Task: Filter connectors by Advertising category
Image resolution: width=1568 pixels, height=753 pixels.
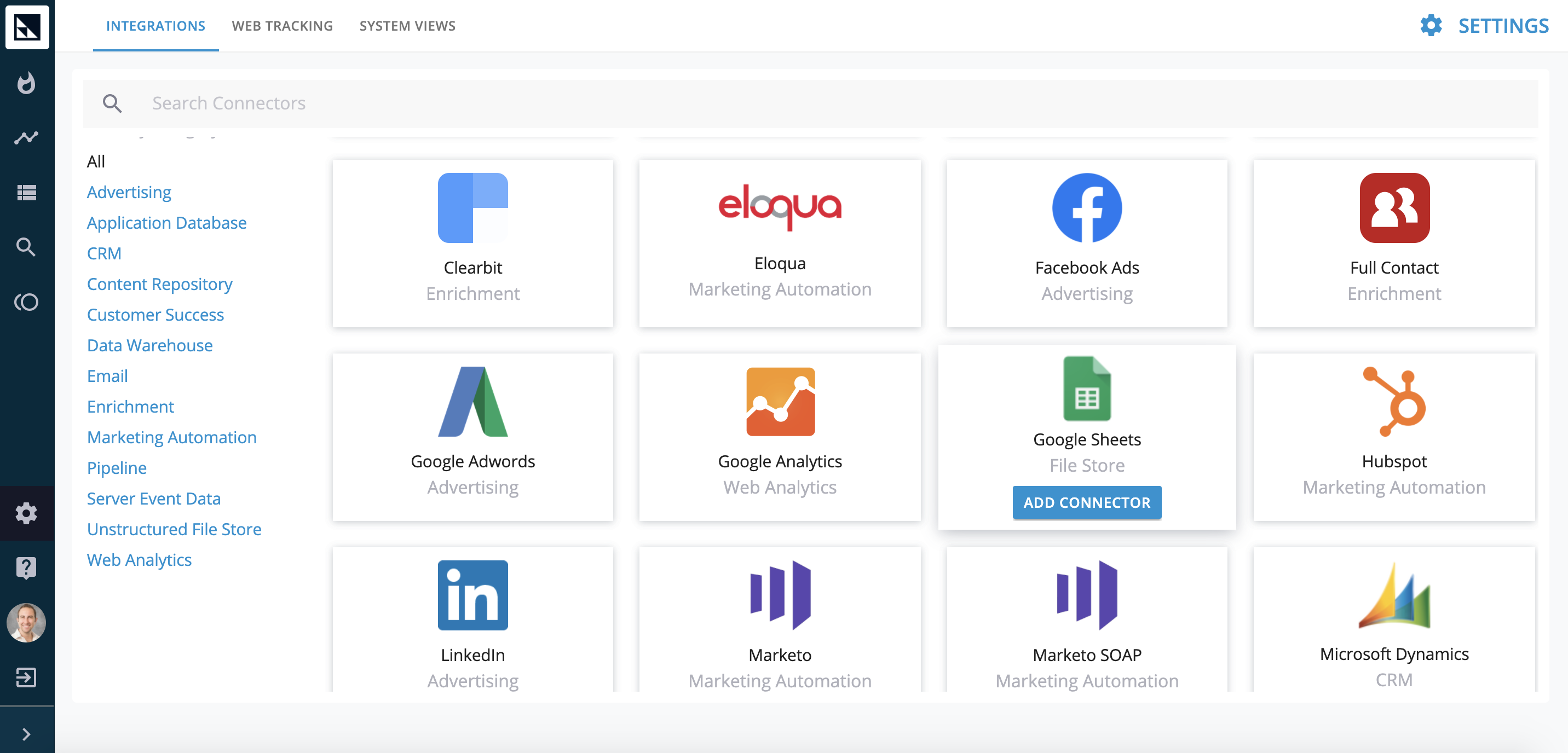Action: (129, 192)
